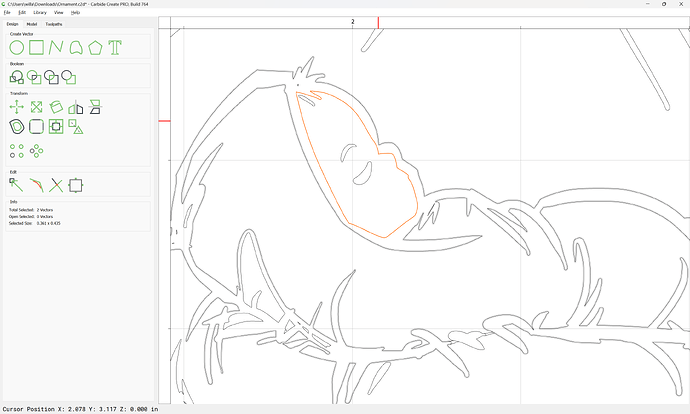Open the Linear Array tool
690x414 pixels.
click(17, 151)
